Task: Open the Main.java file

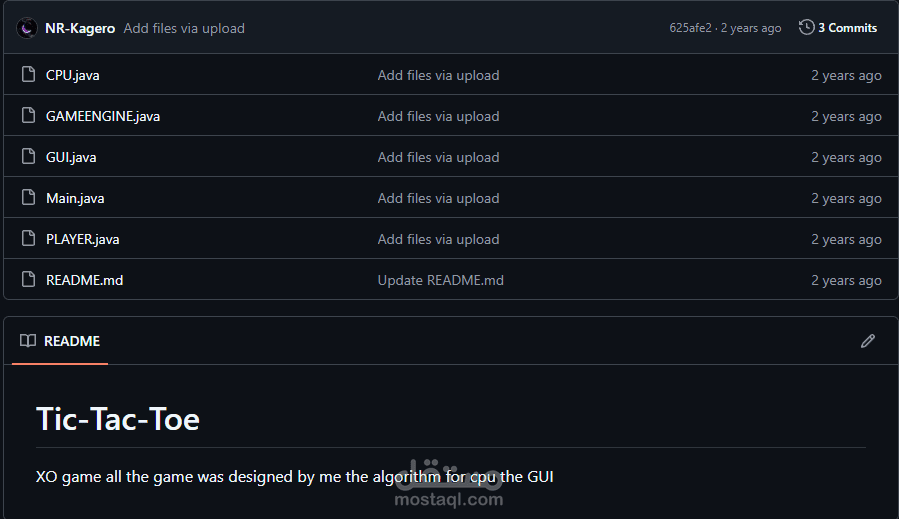Action: click(75, 198)
